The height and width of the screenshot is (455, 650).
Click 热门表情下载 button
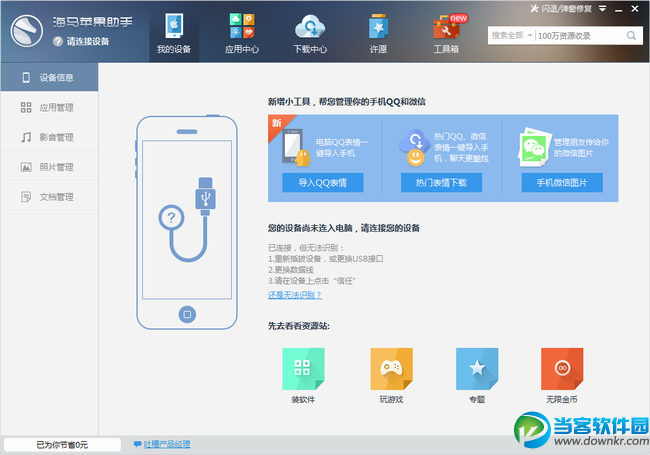pyautogui.click(x=441, y=182)
